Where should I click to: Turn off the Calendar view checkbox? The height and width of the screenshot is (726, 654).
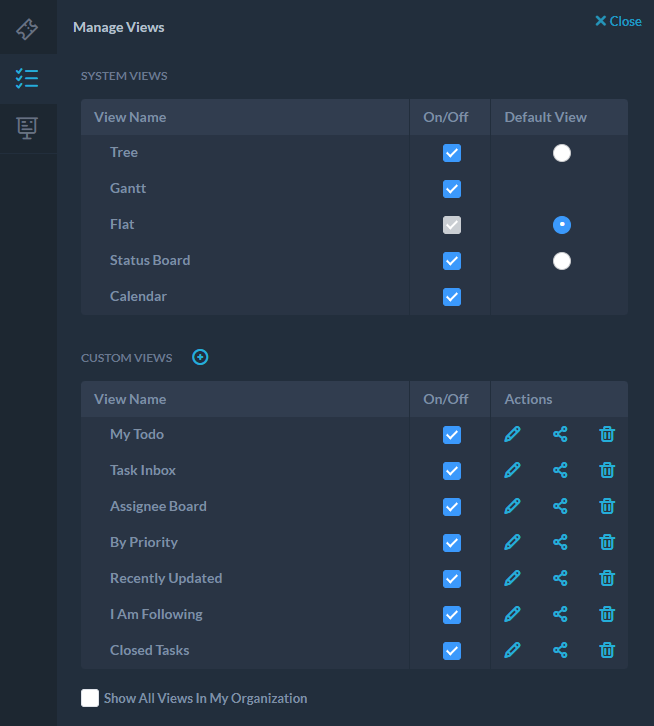(452, 297)
